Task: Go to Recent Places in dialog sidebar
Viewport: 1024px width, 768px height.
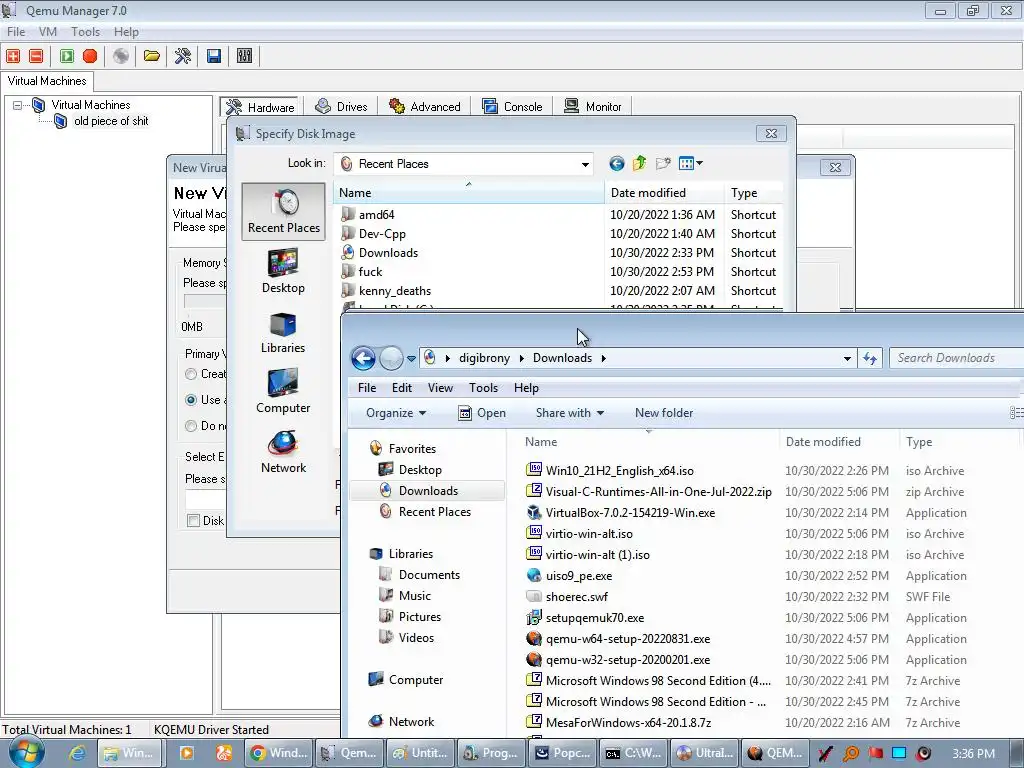Action: pyautogui.click(x=283, y=212)
